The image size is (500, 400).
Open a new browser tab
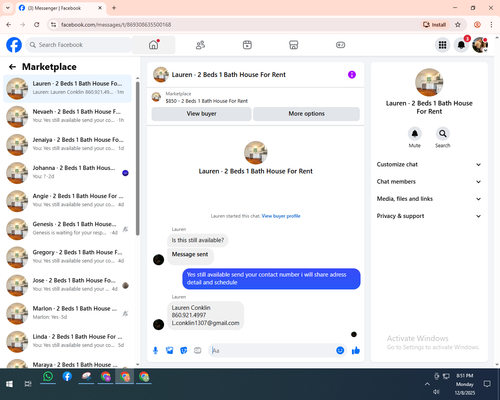point(114,8)
